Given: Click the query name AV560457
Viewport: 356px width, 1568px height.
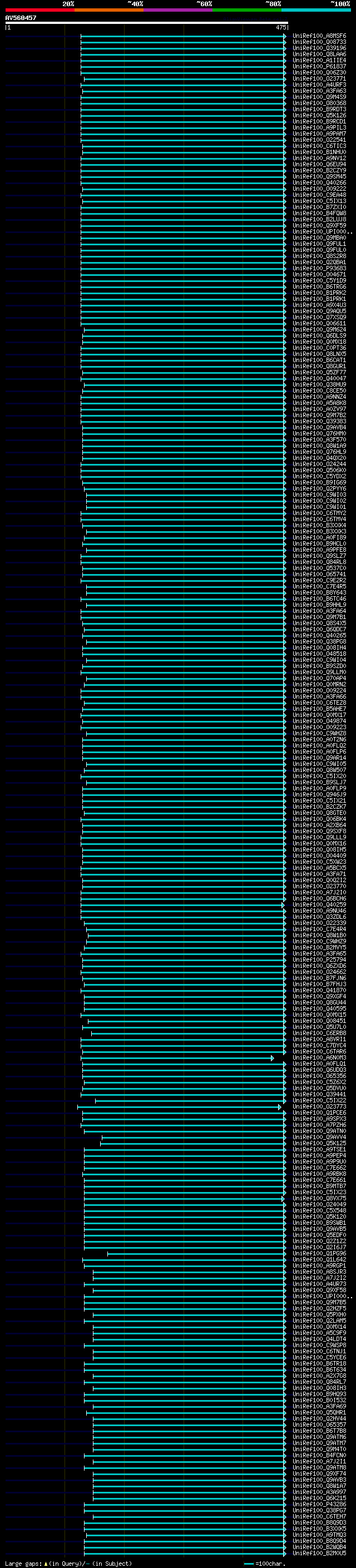Looking at the screenshot, I should click(x=21, y=18).
